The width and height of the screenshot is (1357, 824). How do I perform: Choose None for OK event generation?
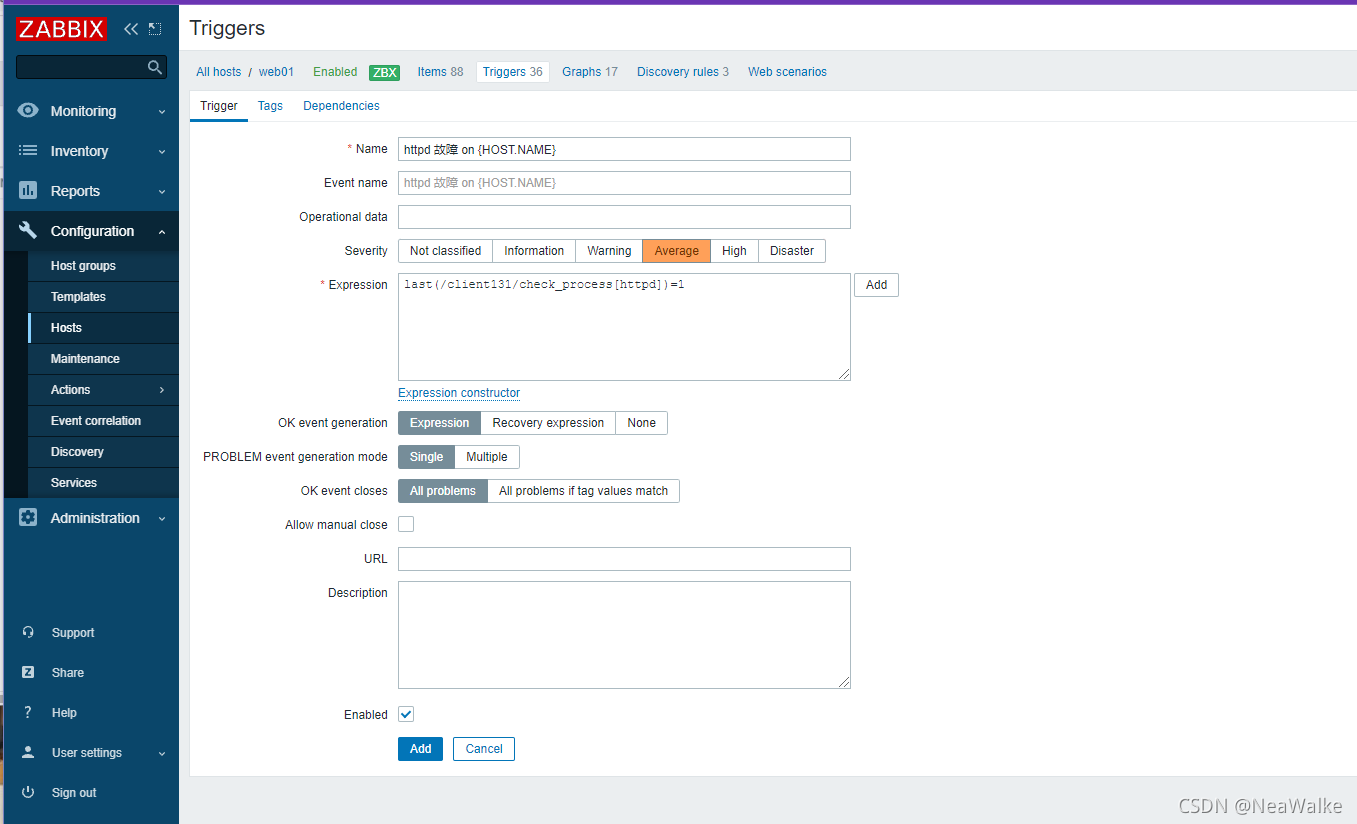pyautogui.click(x=642, y=423)
